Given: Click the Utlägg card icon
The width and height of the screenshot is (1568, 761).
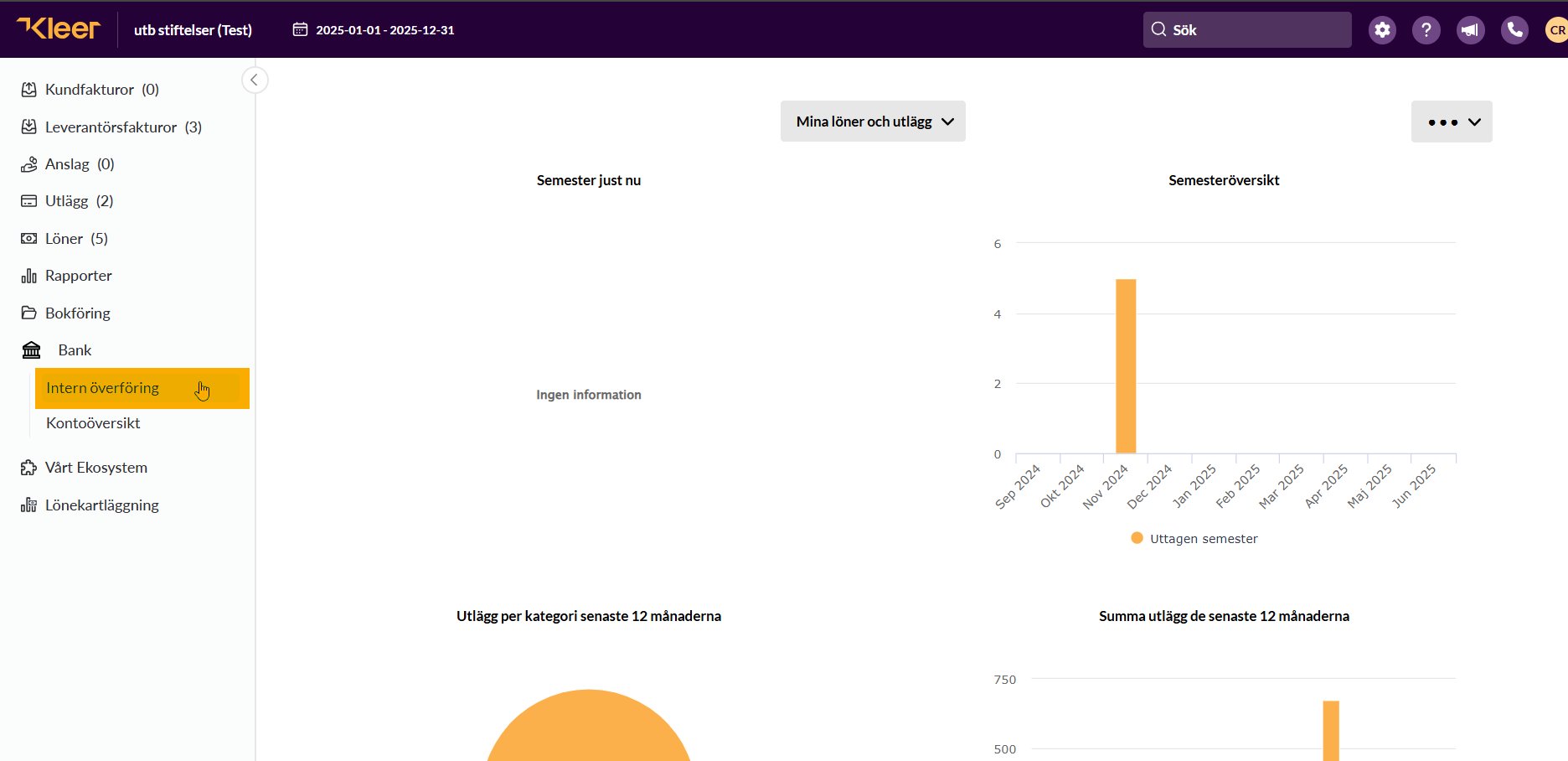Looking at the screenshot, I should click(x=28, y=201).
